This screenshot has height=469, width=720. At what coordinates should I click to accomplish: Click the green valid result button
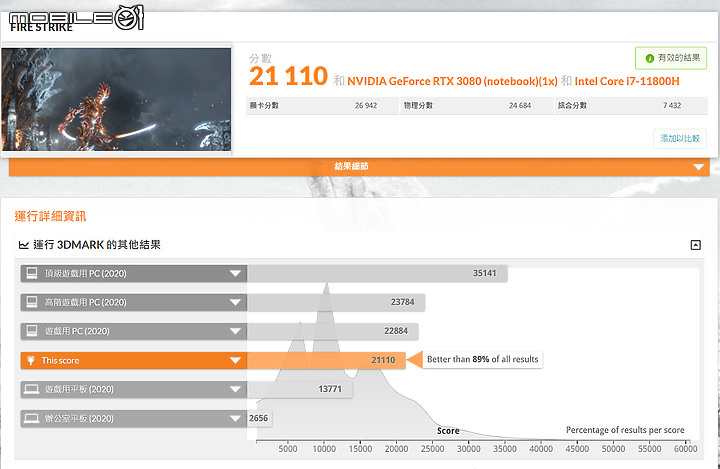671,58
